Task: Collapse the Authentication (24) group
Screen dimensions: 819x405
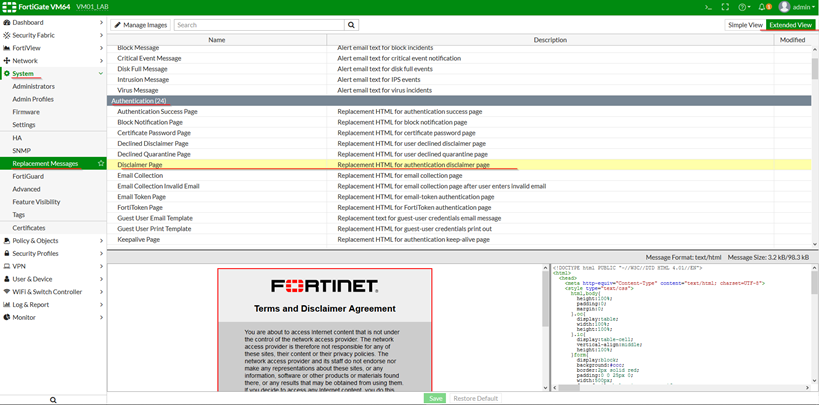Action: pyautogui.click(x=140, y=101)
